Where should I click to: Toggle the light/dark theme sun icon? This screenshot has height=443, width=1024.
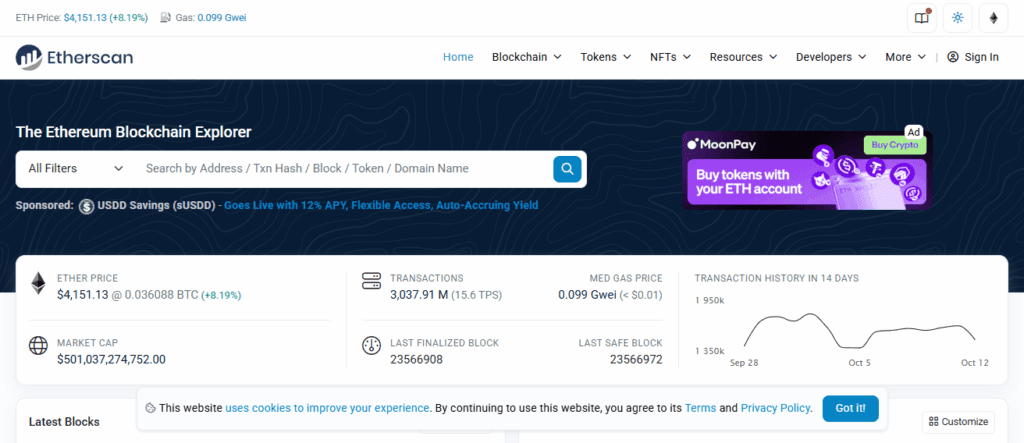click(x=958, y=18)
